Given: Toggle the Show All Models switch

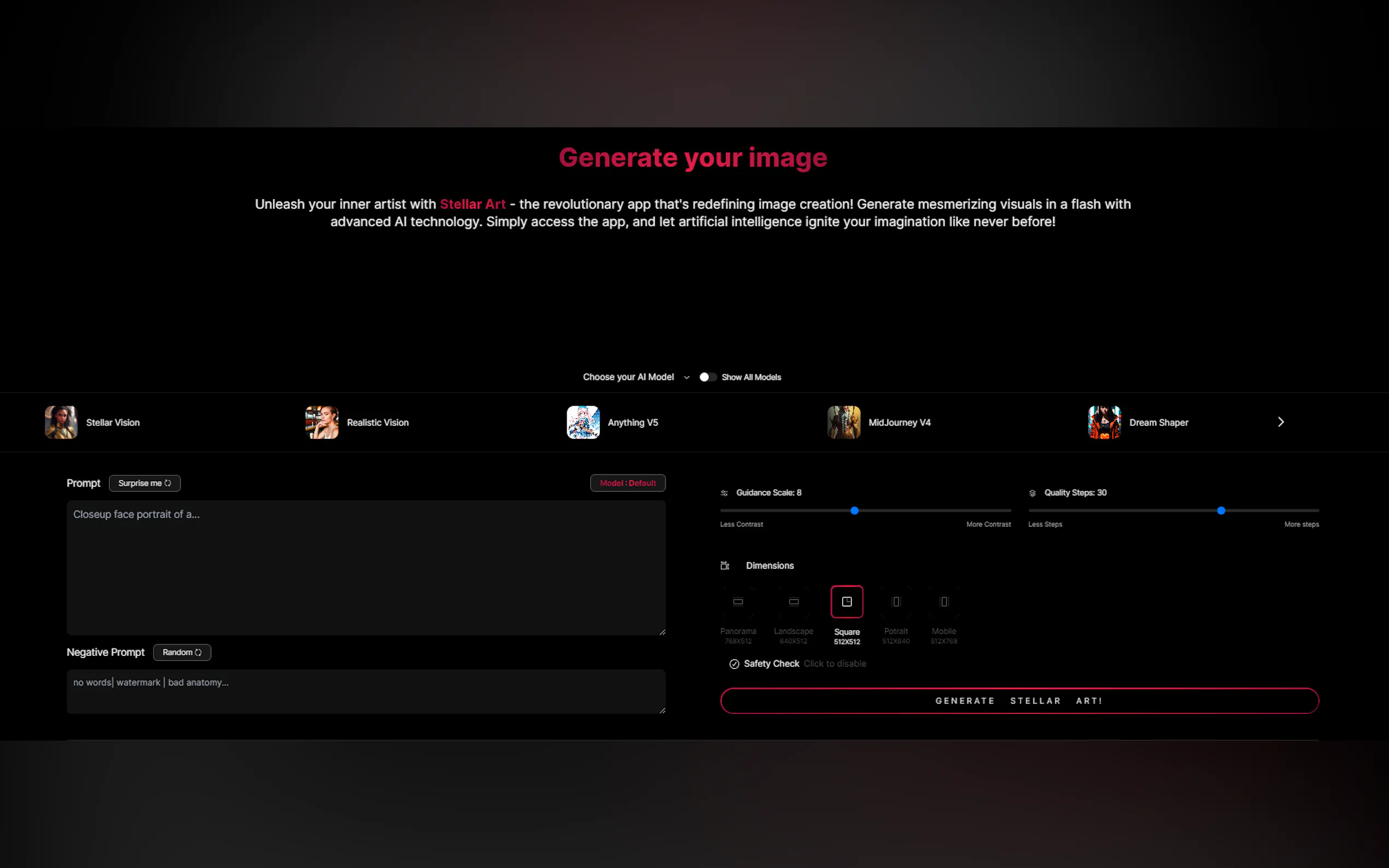Looking at the screenshot, I should [x=708, y=377].
